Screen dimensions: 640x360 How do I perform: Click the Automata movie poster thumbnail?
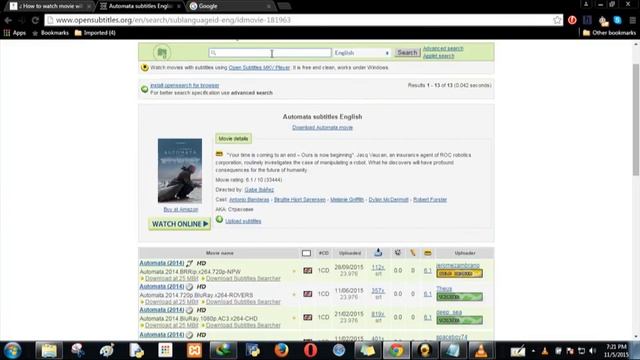180,171
